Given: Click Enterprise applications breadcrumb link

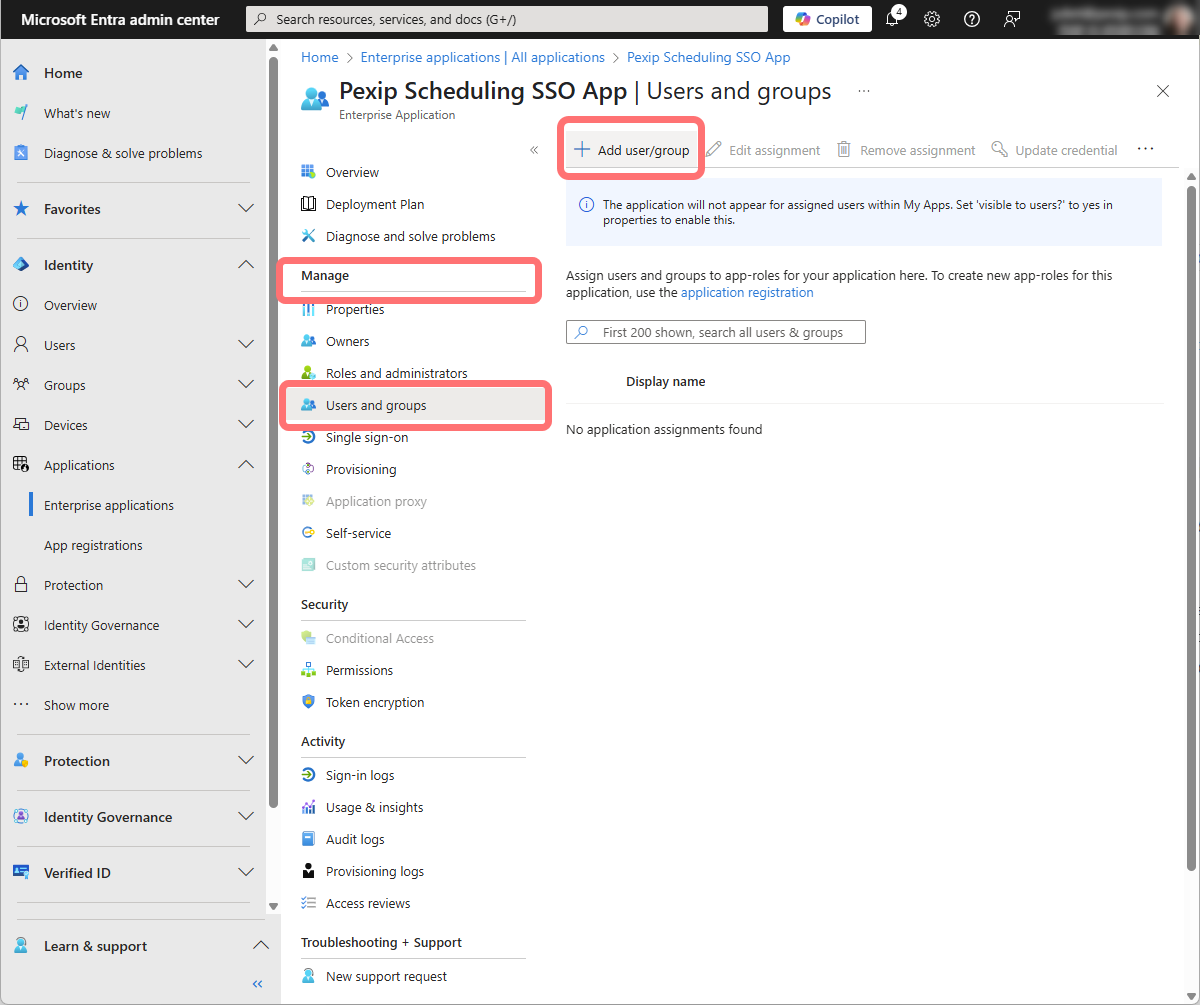Looking at the screenshot, I should [482, 57].
